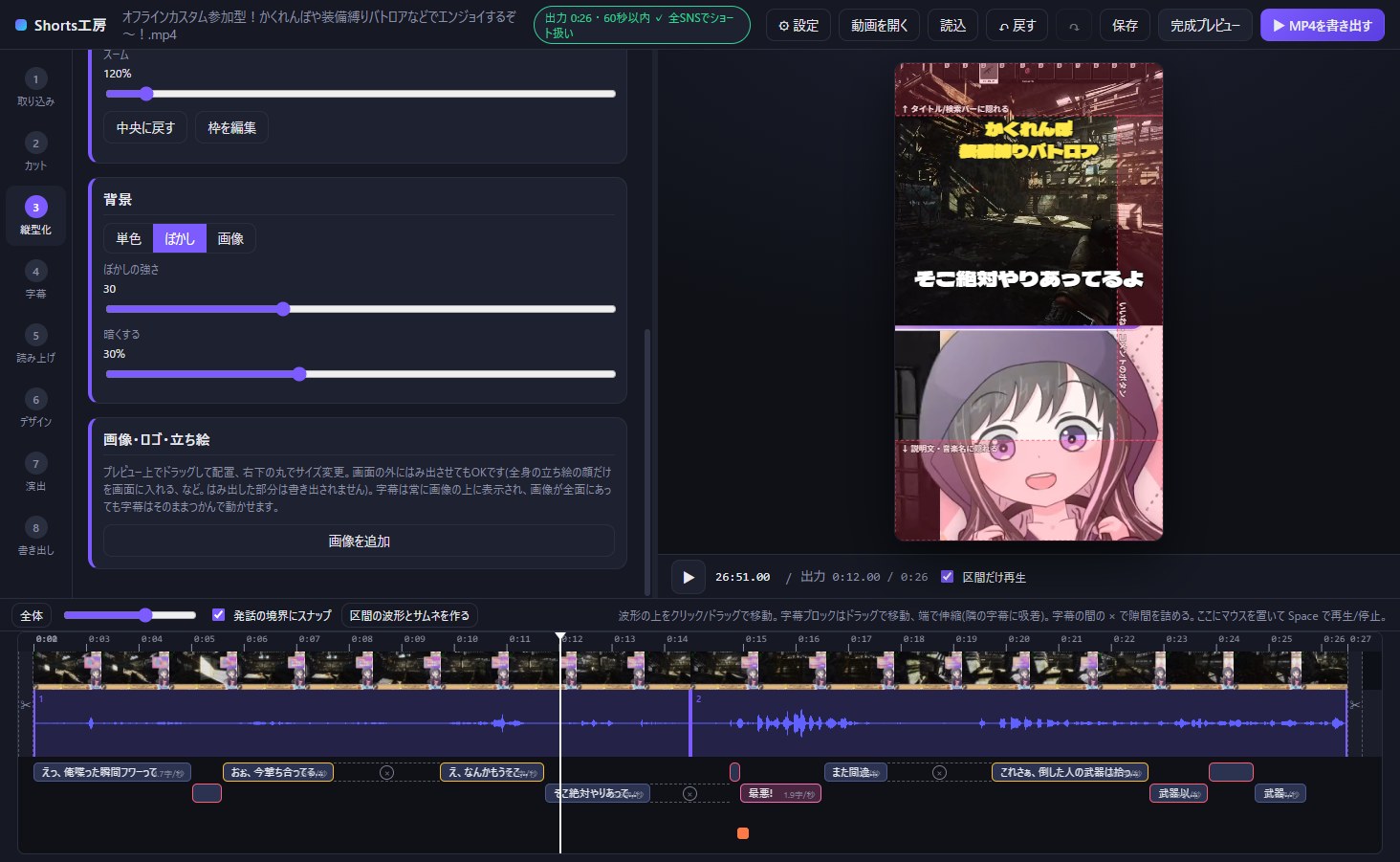
Task: Click the 0:20 mark on the timeline ruler
Action: 1018,639
